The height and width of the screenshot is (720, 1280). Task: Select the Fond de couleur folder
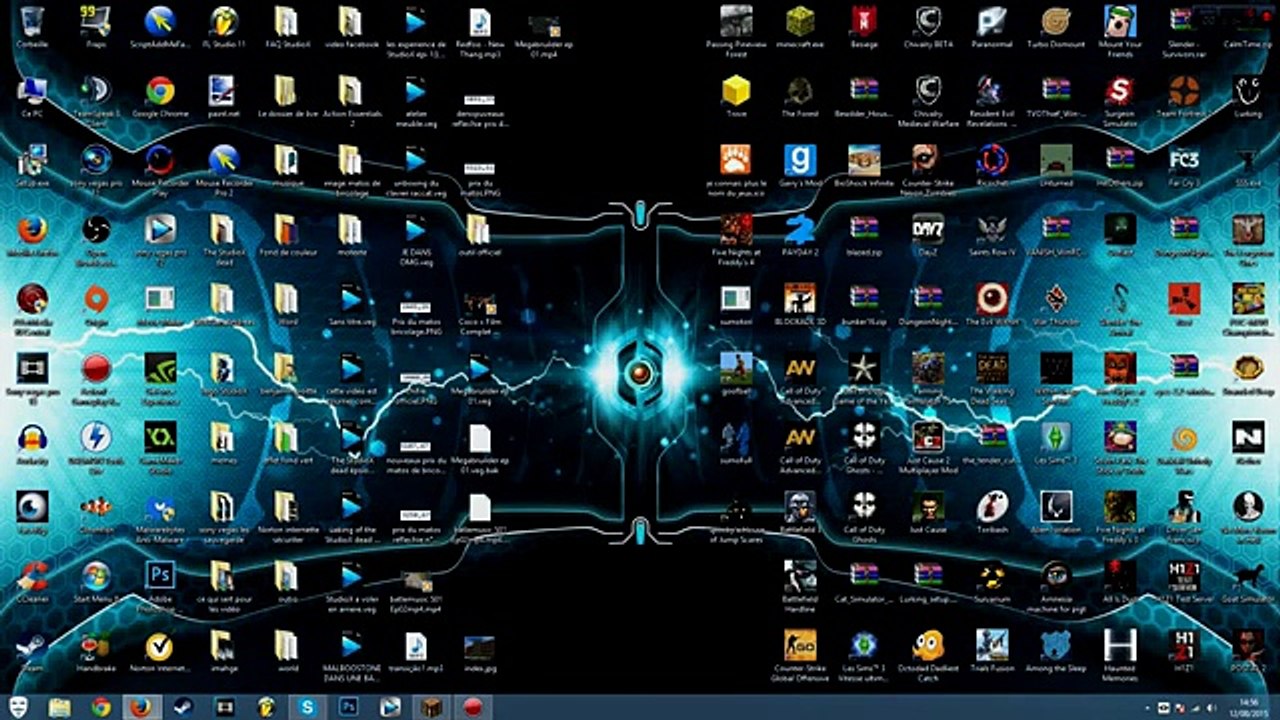pyautogui.click(x=286, y=229)
